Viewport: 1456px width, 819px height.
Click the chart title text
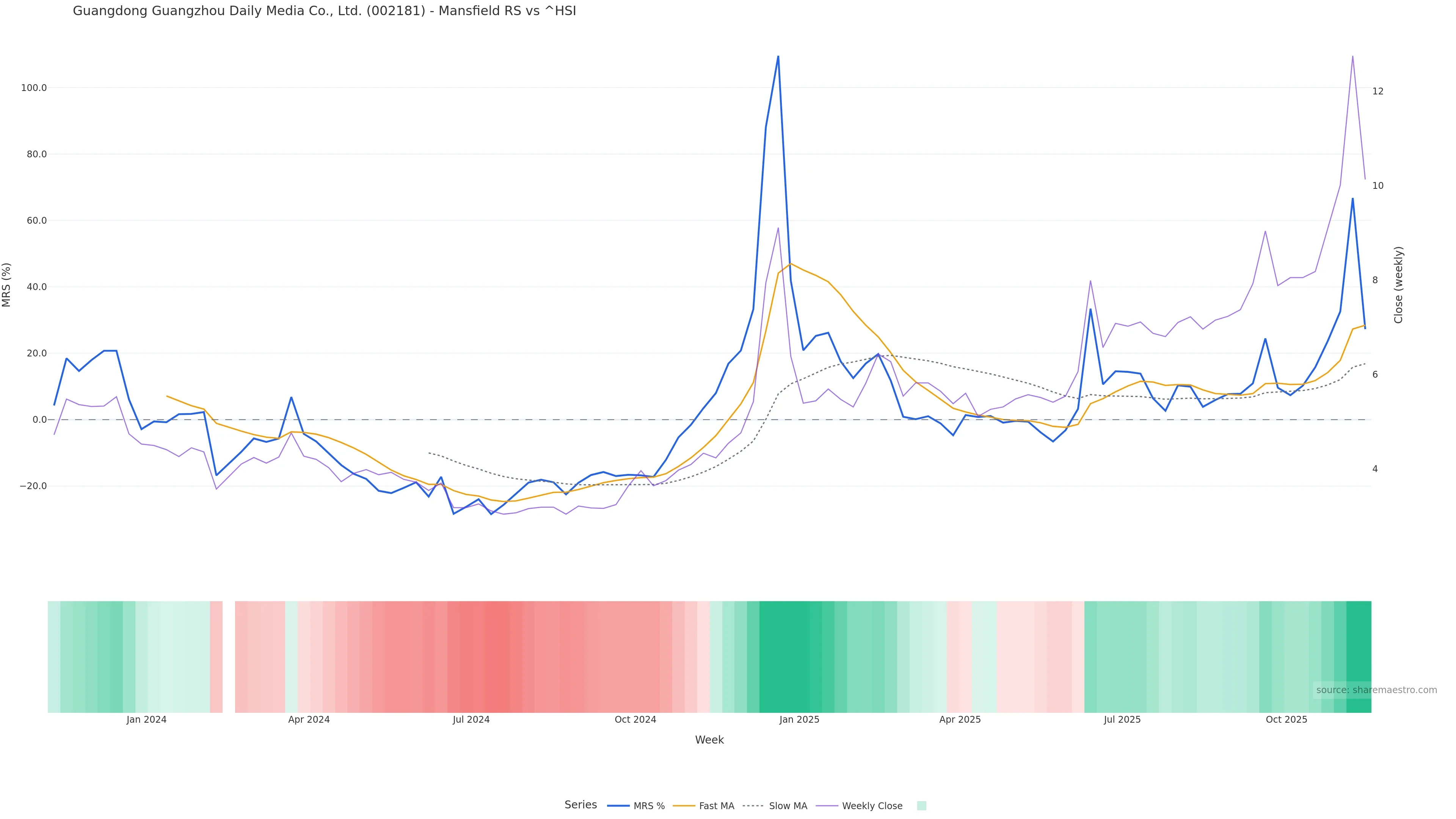[x=325, y=11]
